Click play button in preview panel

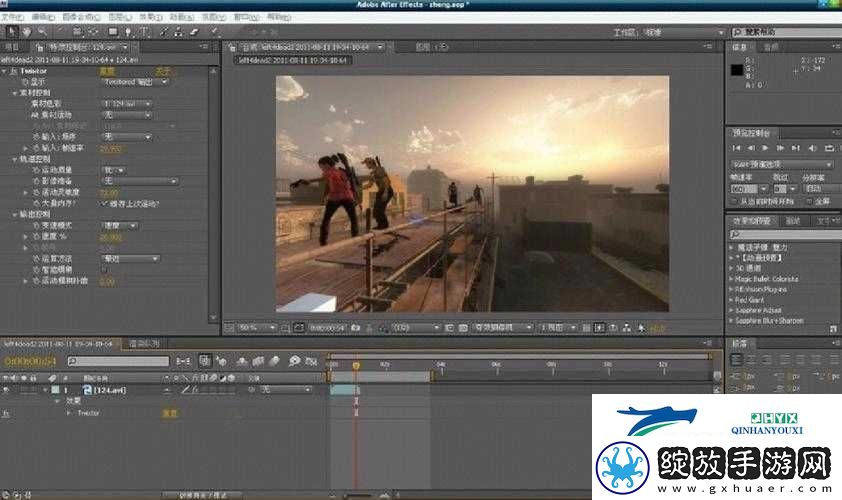tap(765, 148)
